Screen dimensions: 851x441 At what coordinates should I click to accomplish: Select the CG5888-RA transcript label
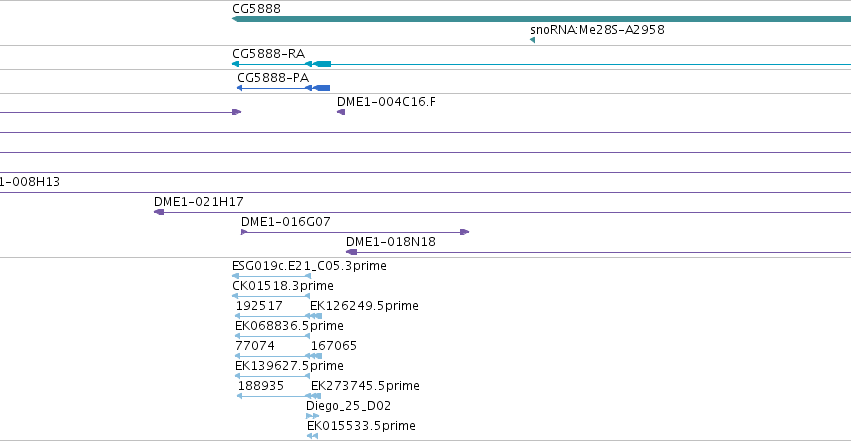tap(269, 54)
